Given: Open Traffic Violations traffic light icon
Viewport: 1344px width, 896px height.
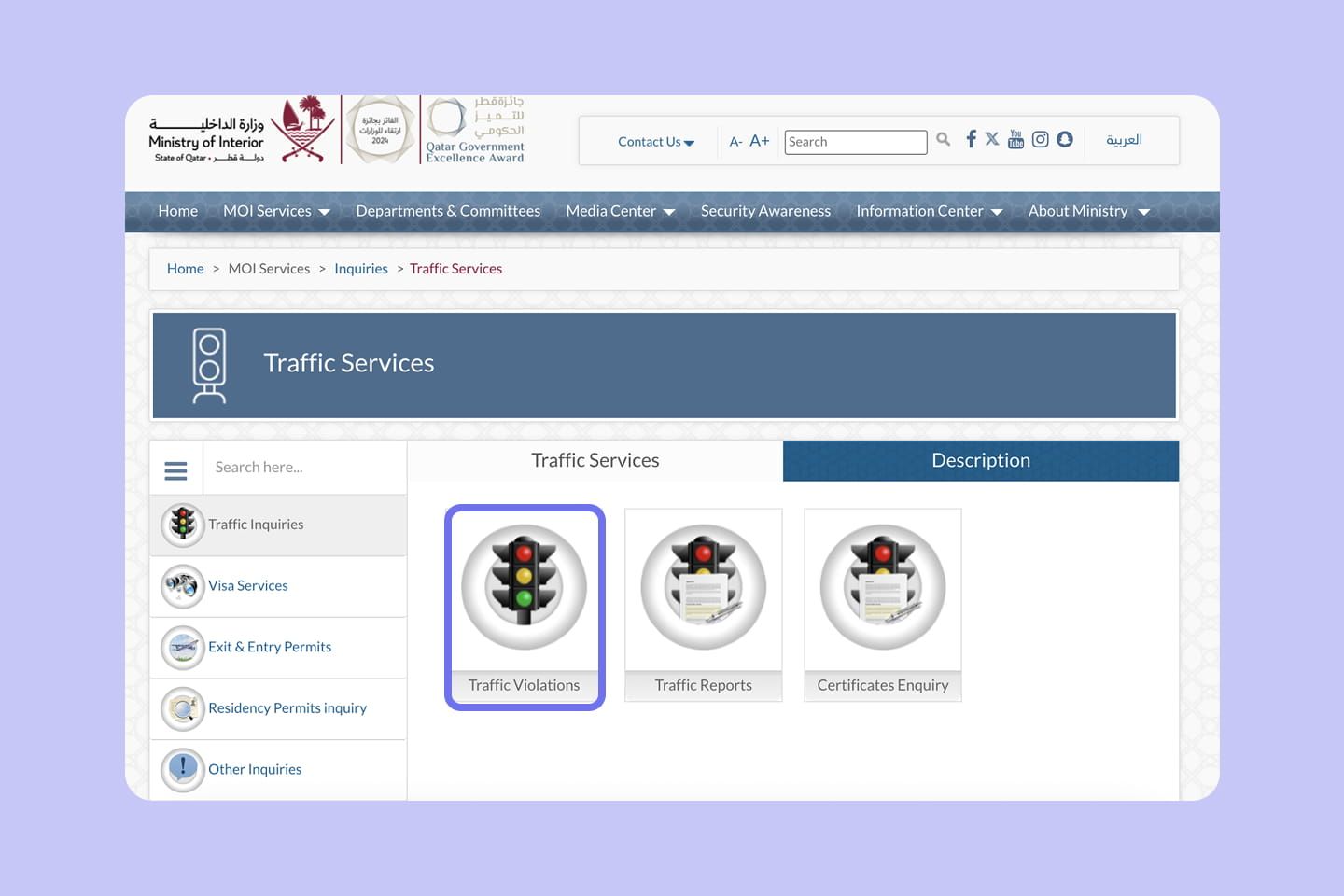Looking at the screenshot, I should click(x=525, y=588).
